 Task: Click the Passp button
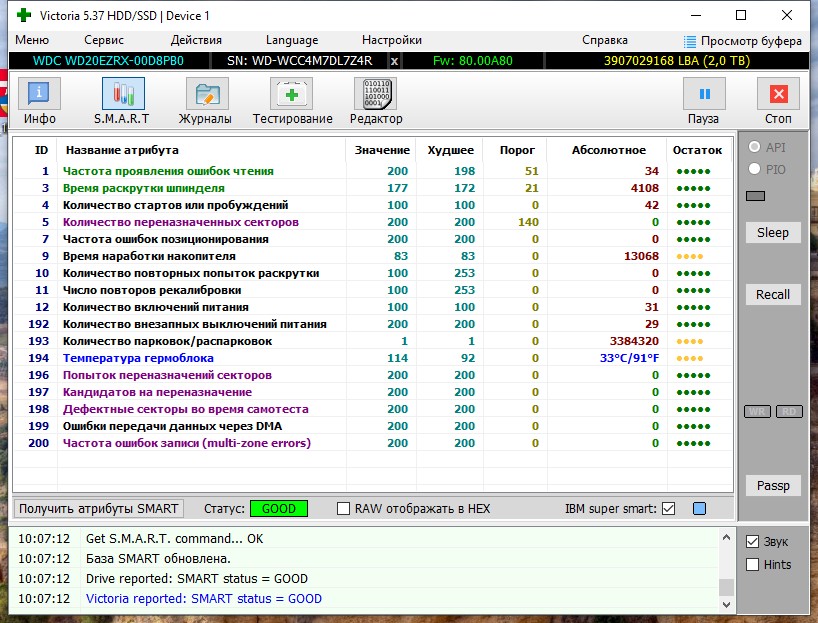click(773, 486)
